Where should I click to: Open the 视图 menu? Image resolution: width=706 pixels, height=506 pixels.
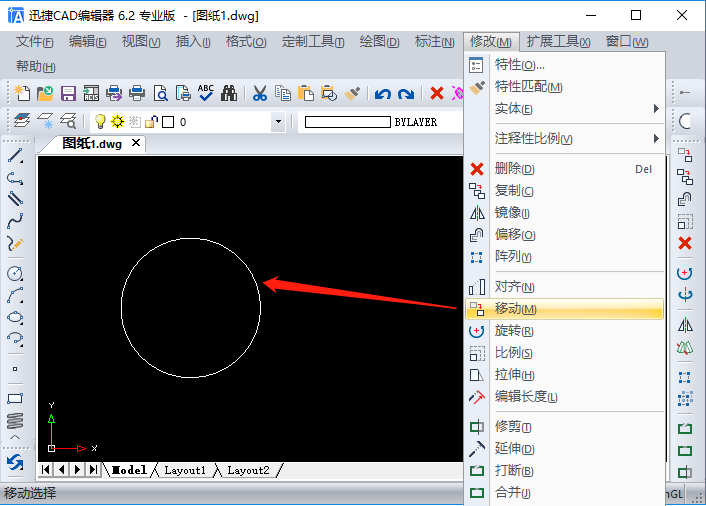pos(141,42)
